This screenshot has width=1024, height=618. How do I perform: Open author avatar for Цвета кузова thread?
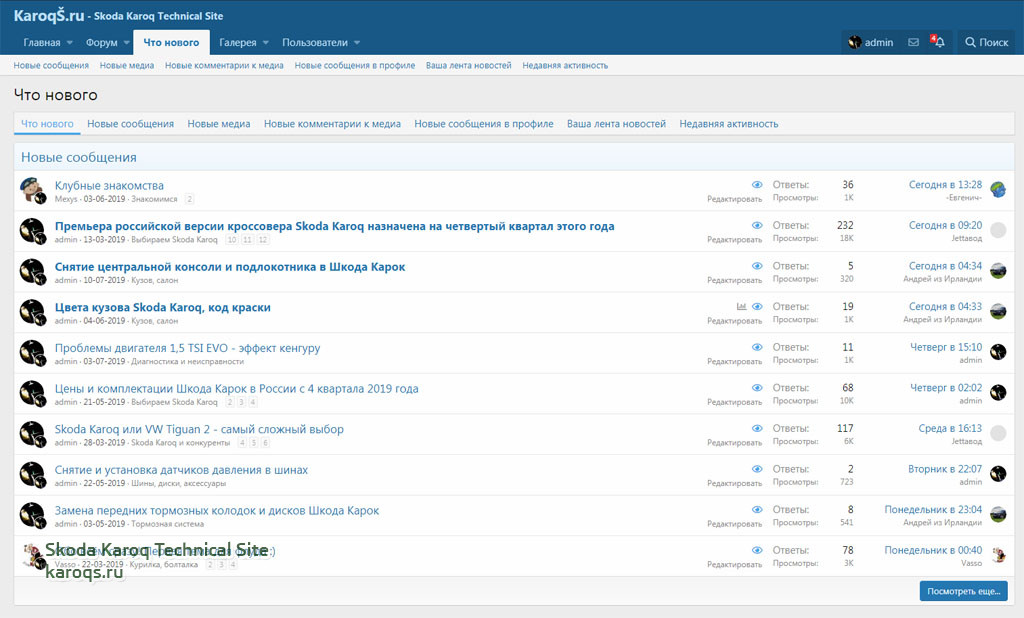point(33,312)
